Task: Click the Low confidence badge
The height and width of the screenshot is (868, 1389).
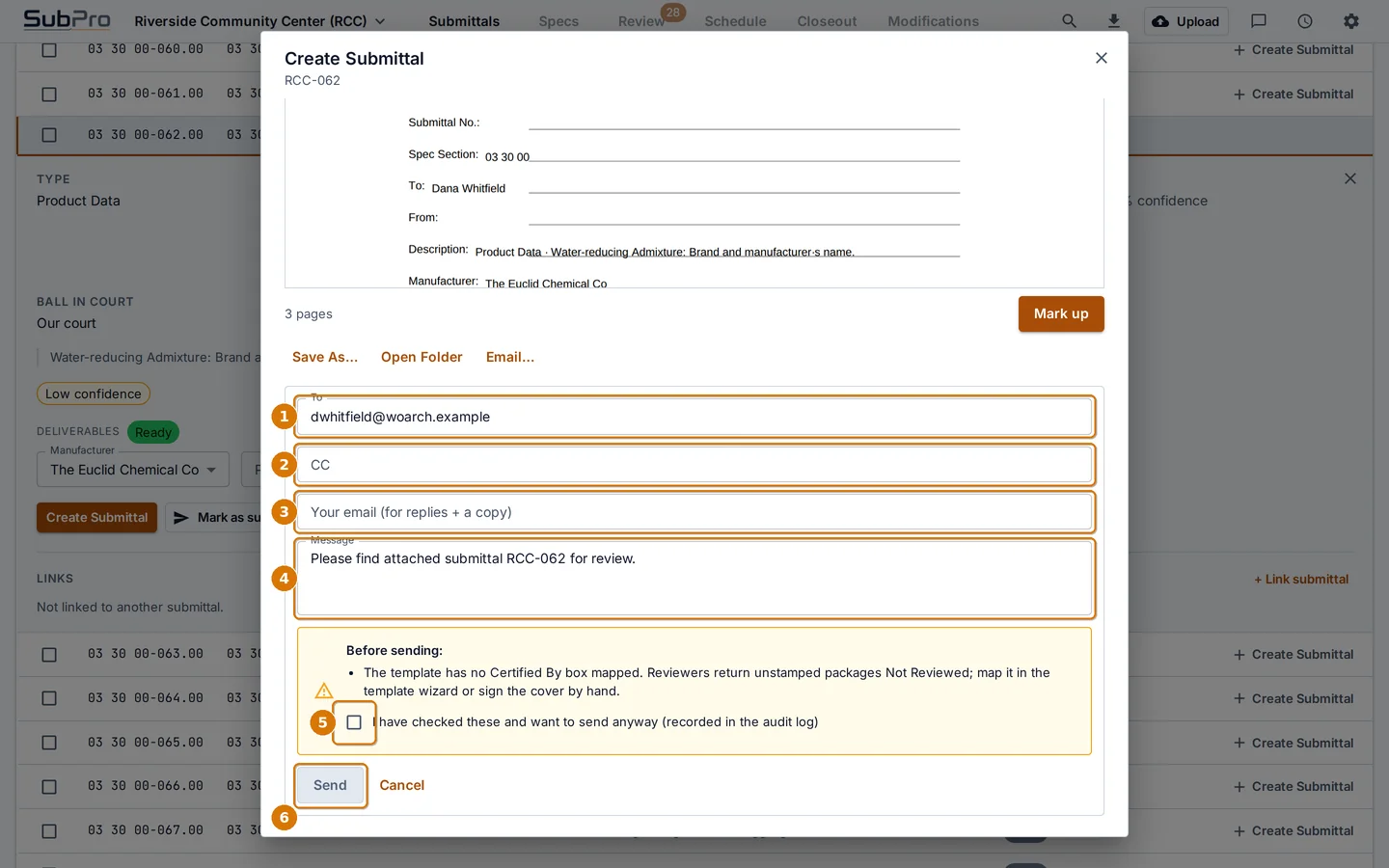Action: [94, 393]
